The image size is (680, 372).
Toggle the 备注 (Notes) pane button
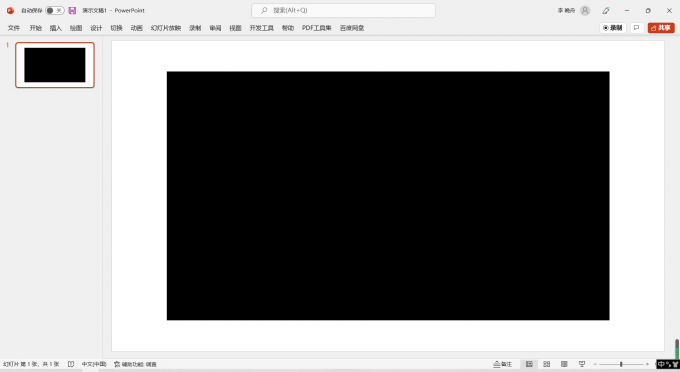coord(503,364)
